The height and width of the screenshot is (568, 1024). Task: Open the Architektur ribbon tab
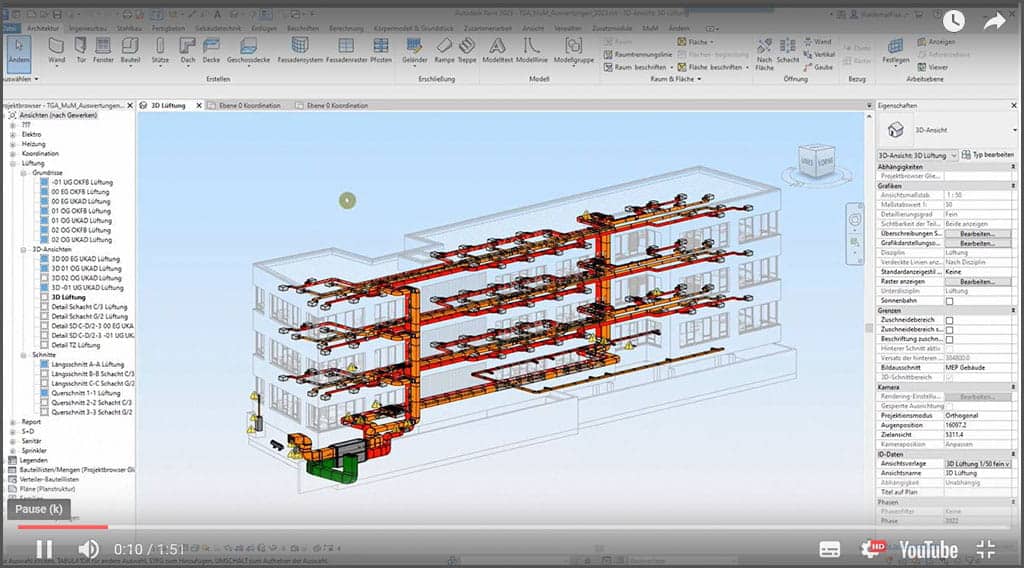point(43,28)
